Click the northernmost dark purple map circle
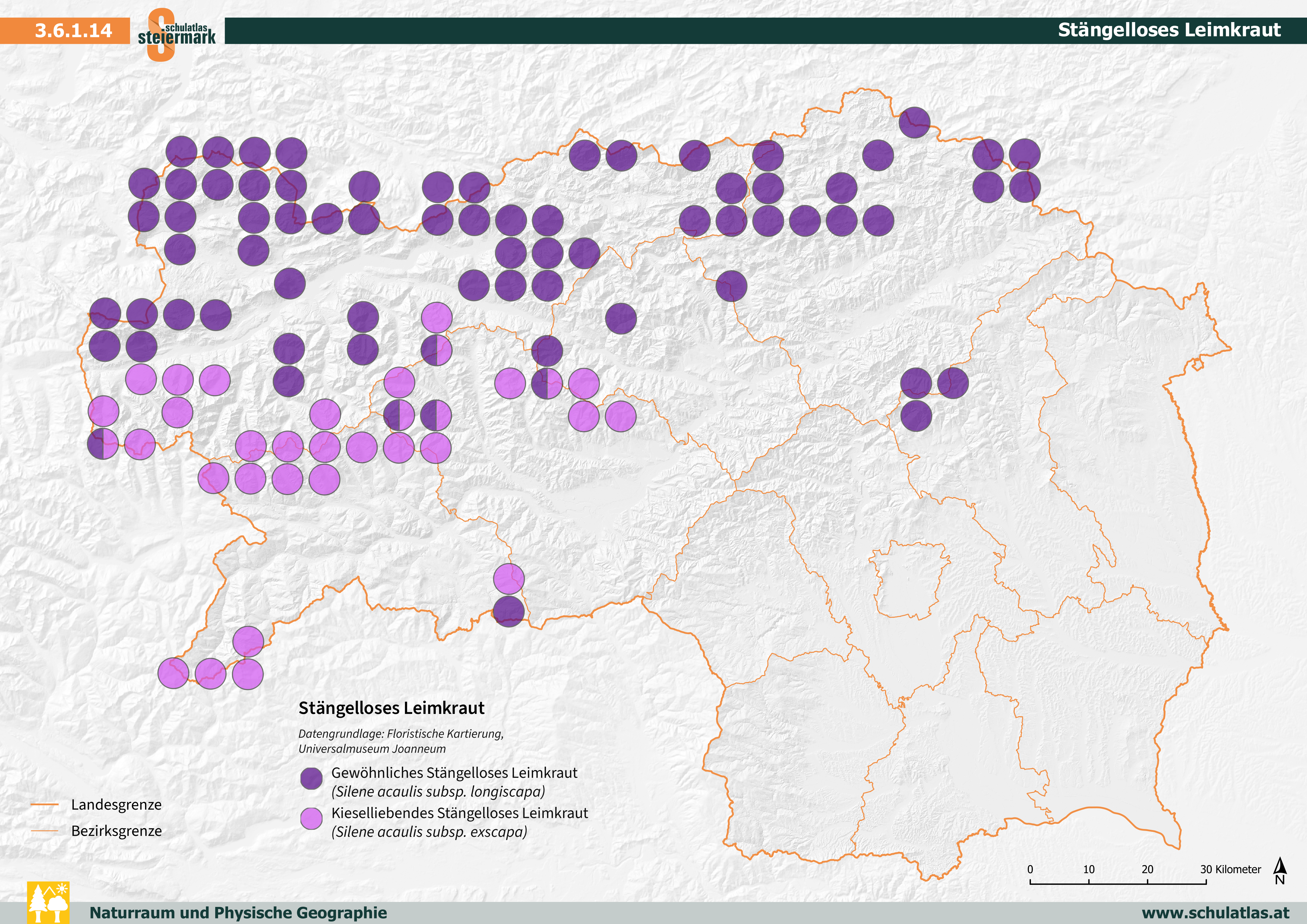1307x924 pixels. [x=914, y=122]
